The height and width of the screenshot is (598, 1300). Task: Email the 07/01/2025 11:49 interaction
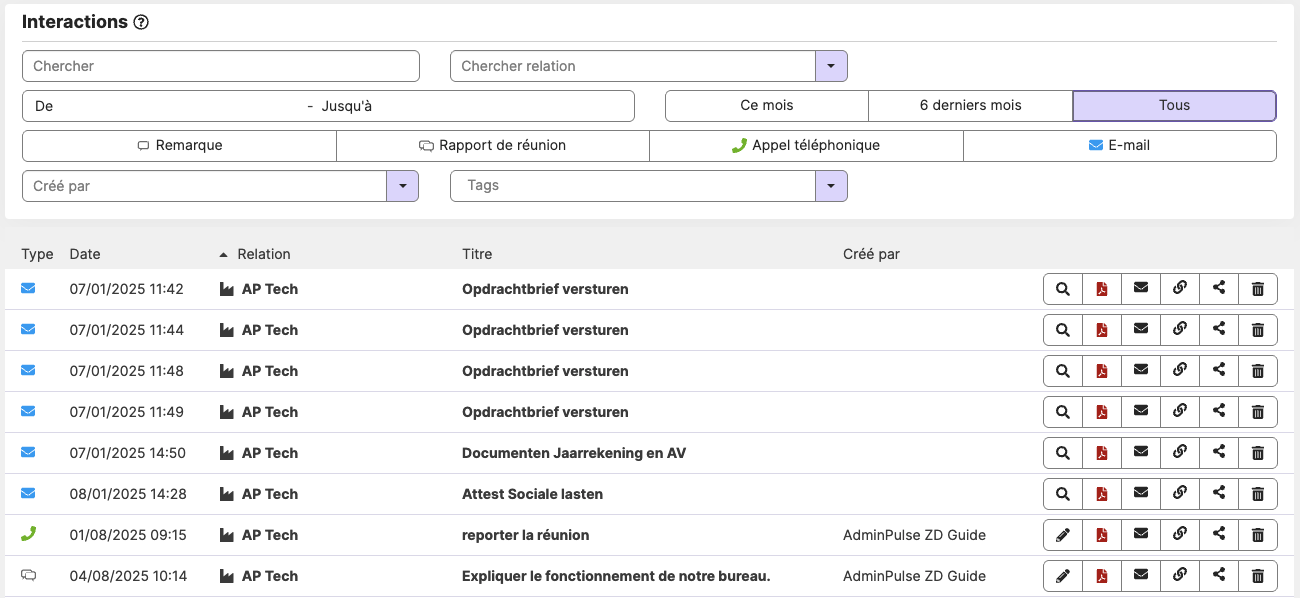(1141, 412)
